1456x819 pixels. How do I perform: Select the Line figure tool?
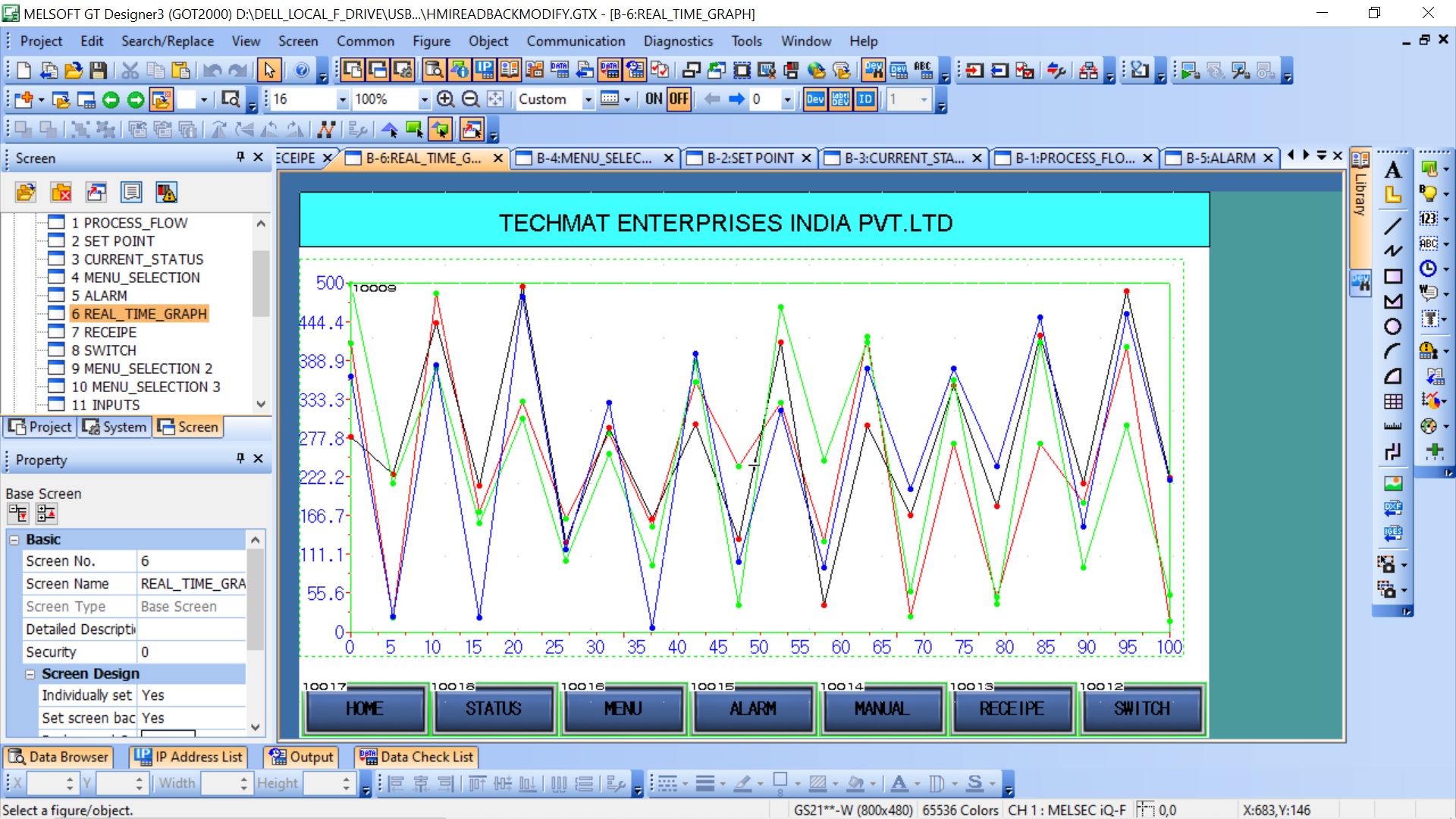tap(1393, 225)
